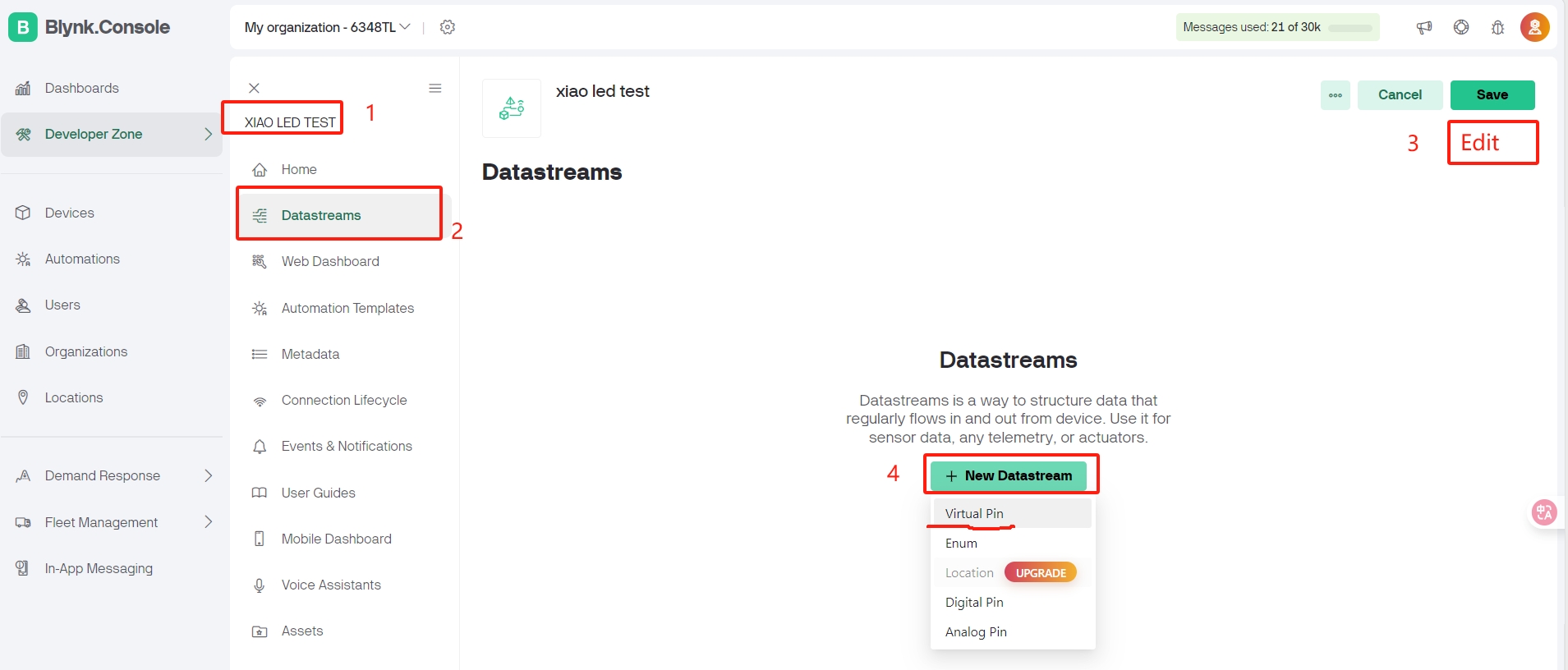
Task: Click the Voice Assistants microphone icon
Action: click(260, 585)
